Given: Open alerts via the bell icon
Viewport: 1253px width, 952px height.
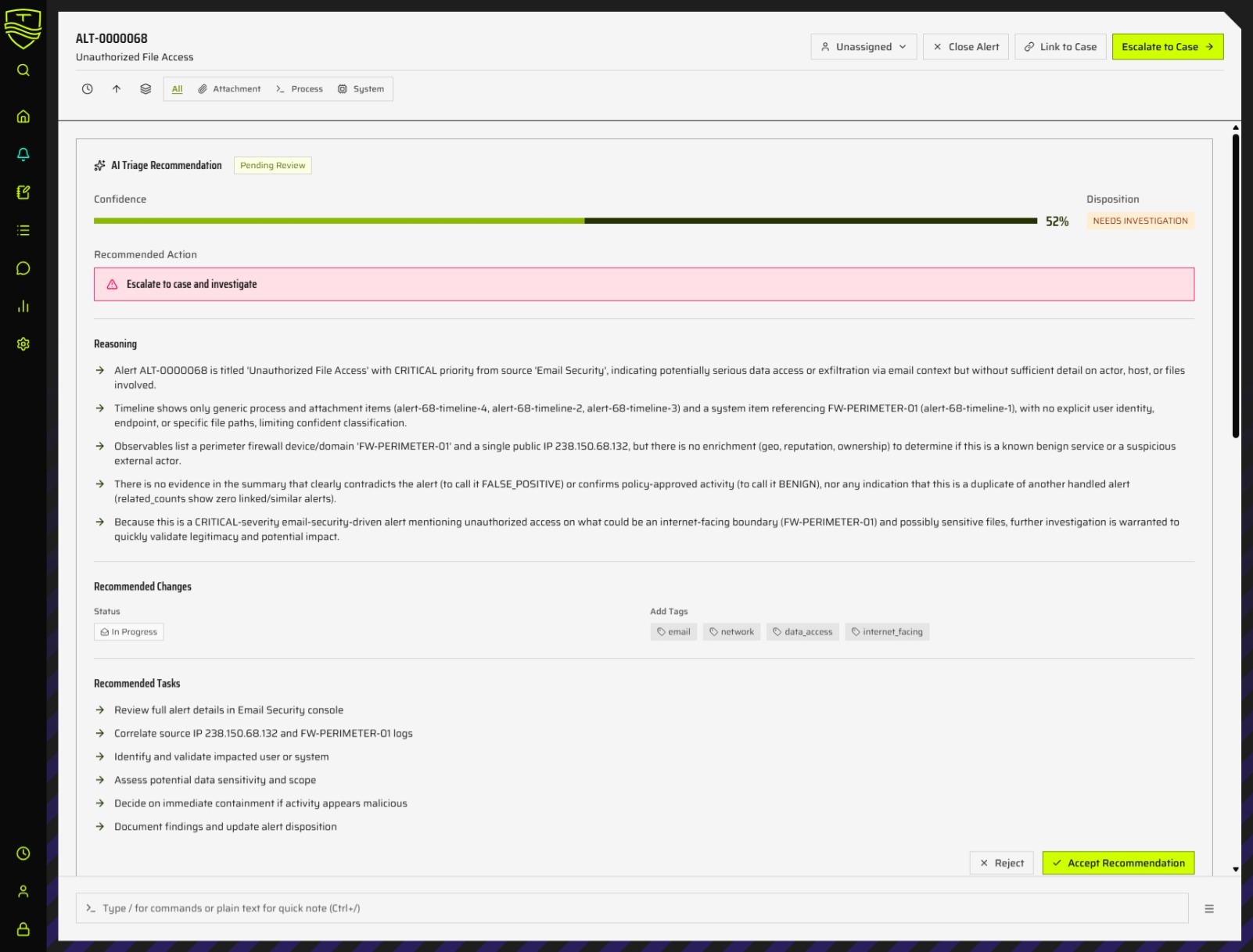Looking at the screenshot, I should click(23, 154).
